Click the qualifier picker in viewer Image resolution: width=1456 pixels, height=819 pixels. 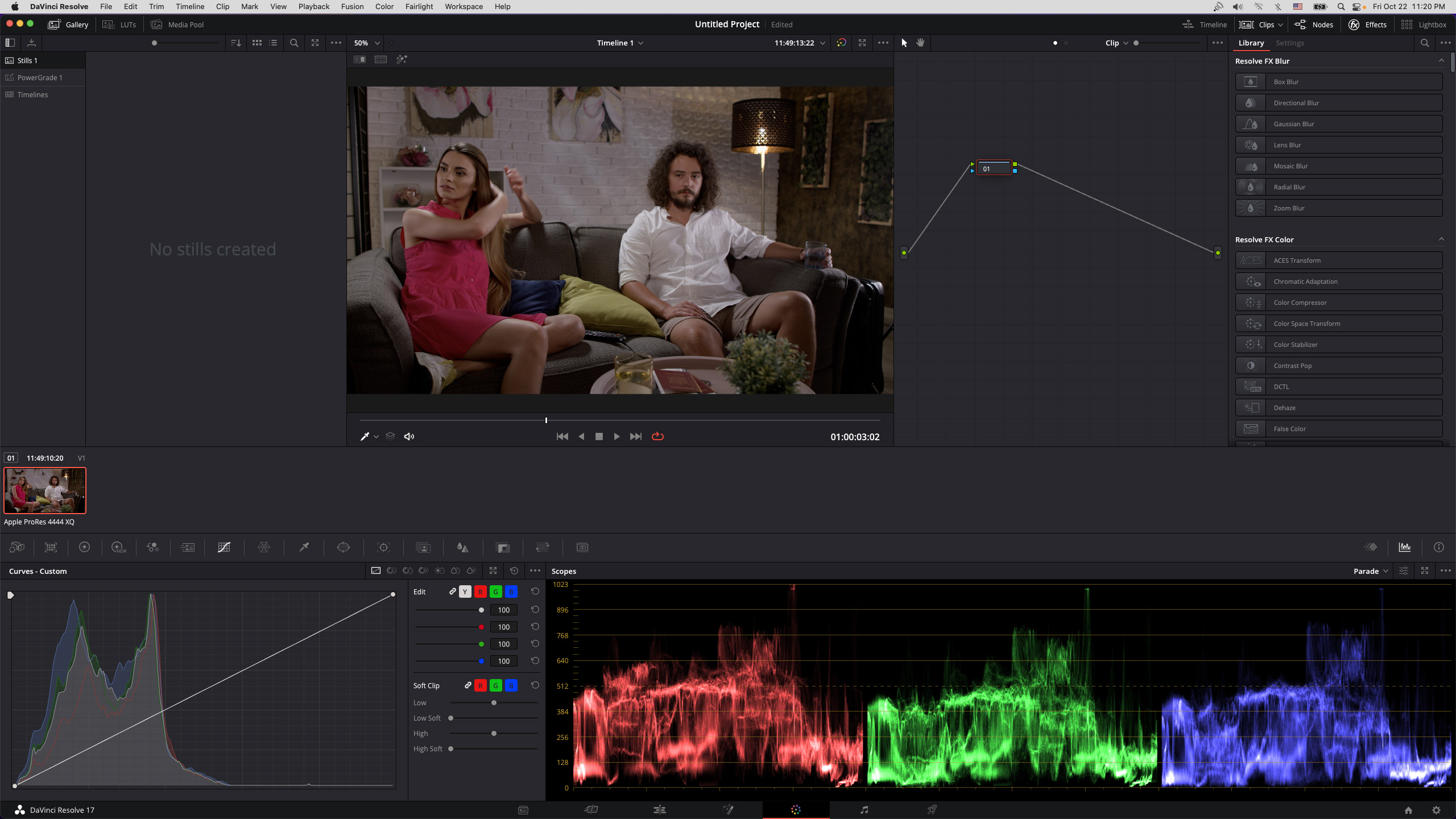365,436
